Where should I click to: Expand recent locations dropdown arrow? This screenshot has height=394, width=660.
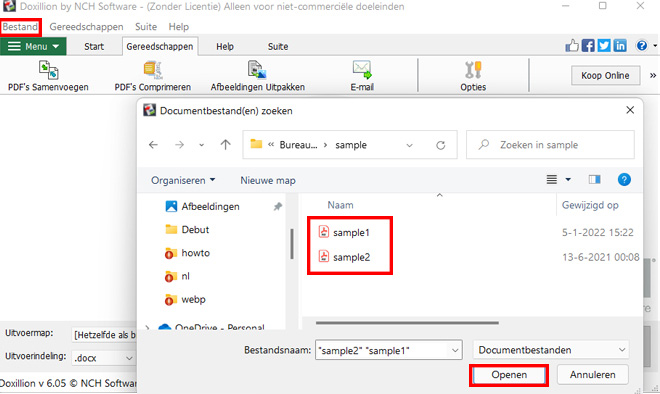[202, 145]
